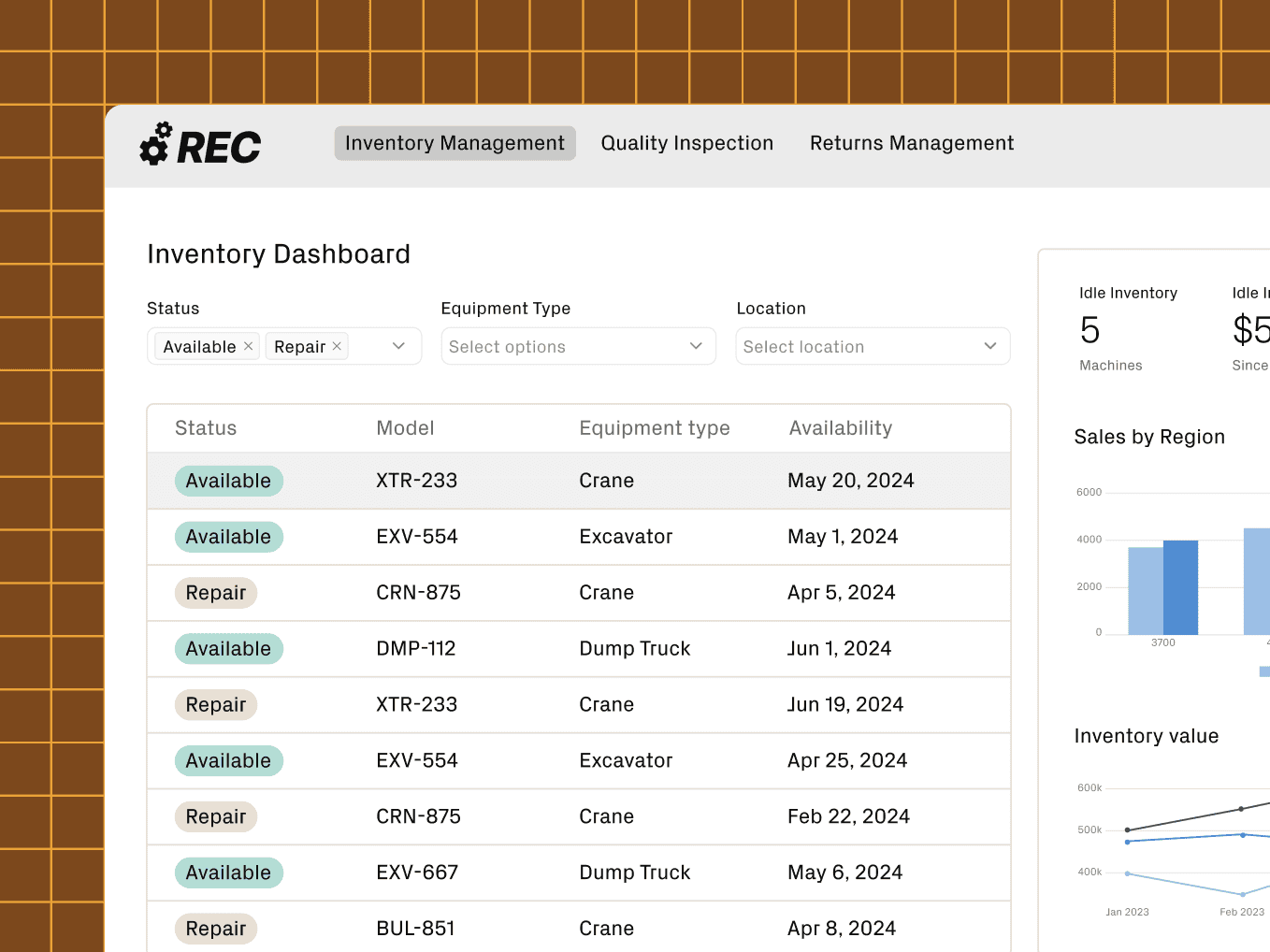The image size is (1270, 952).
Task: Click the Available badge on EXV-667 Dump Truck
Action: (x=228, y=872)
